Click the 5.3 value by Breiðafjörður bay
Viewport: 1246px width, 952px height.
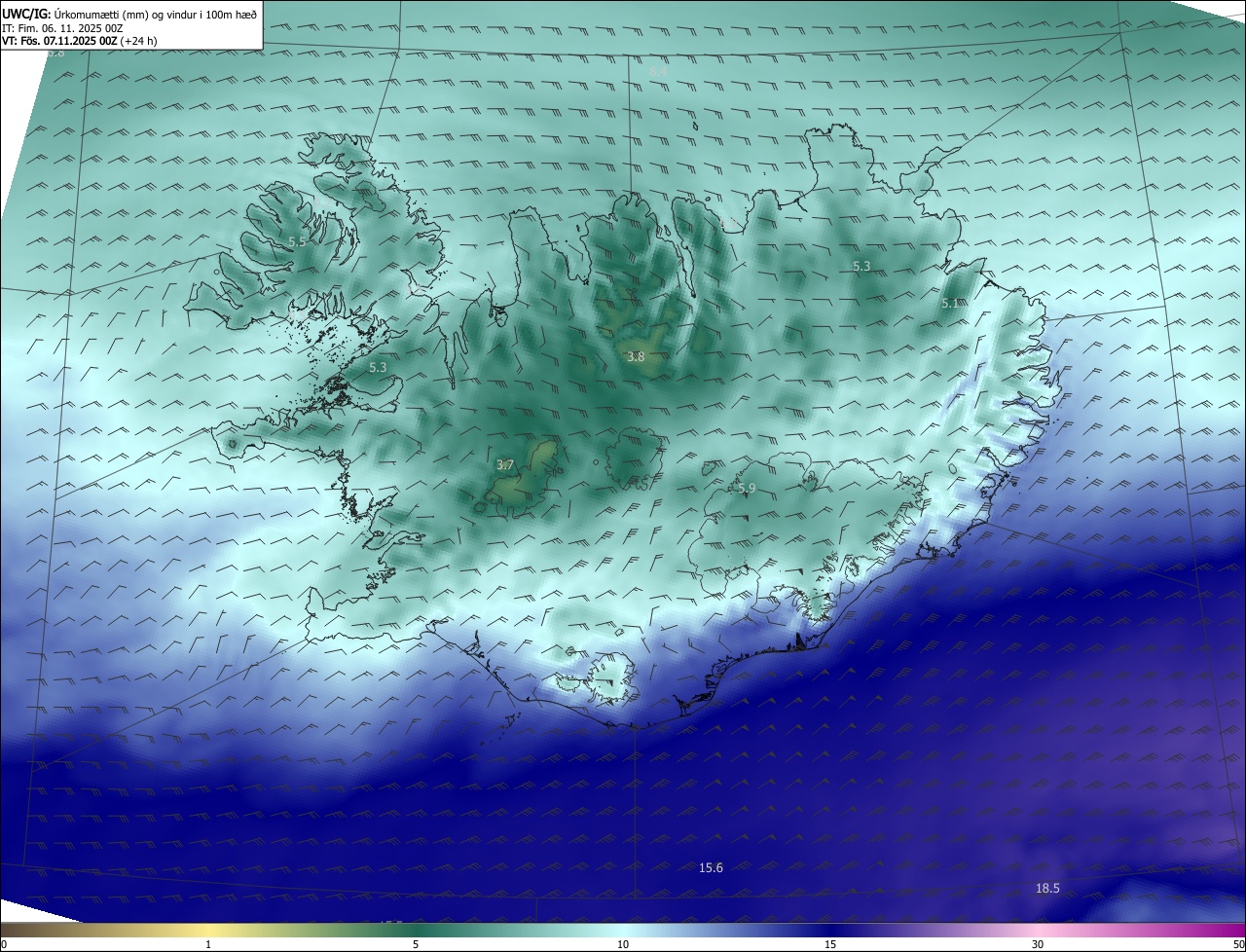click(378, 367)
